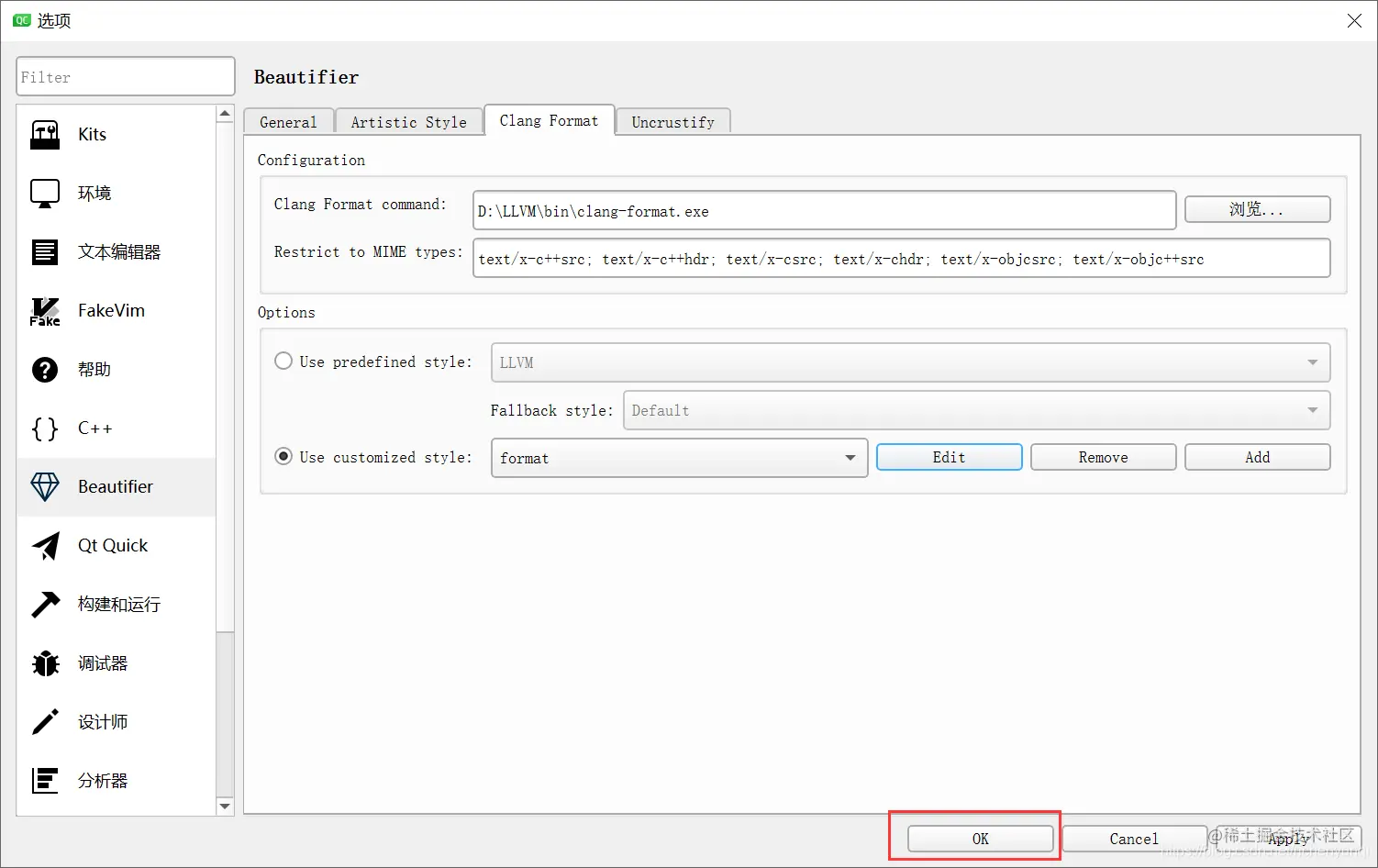Image resolution: width=1378 pixels, height=868 pixels.
Task: Click the sidebar scroll up arrow
Action: [x=225, y=114]
